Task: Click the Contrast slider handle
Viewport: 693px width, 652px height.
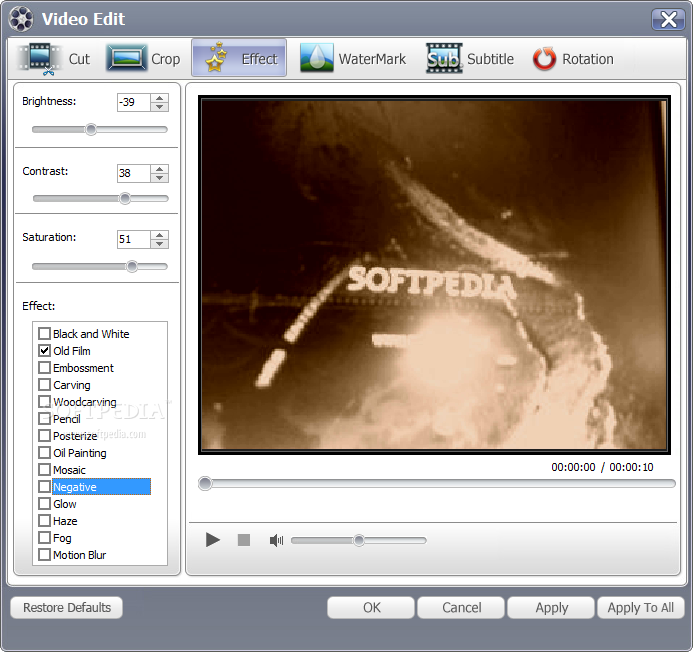Action: [x=125, y=198]
